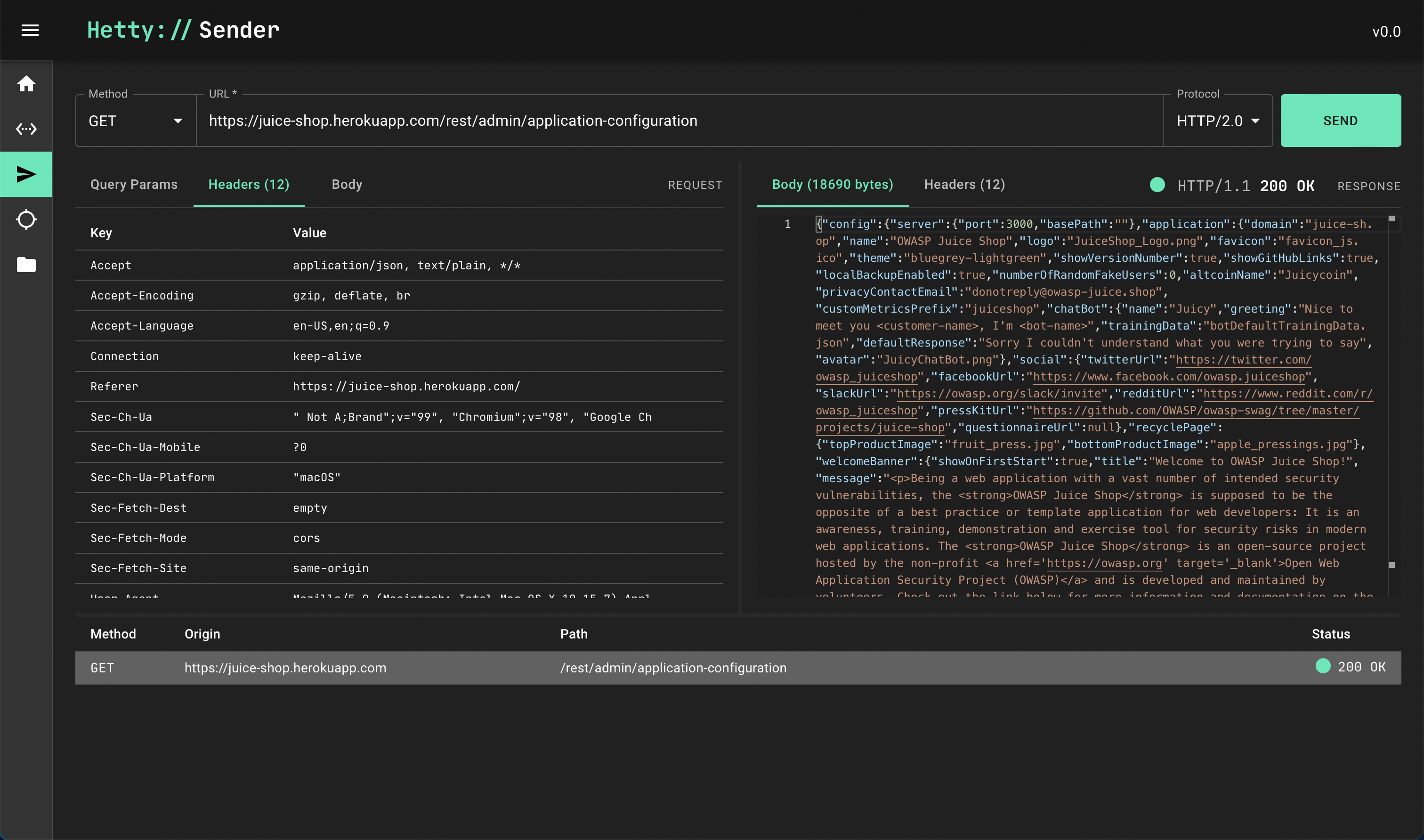The width and height of the screenshot is (1424, 840).
Task: Open the Method dropdown showing GET
Action: (x=135, y=121)
